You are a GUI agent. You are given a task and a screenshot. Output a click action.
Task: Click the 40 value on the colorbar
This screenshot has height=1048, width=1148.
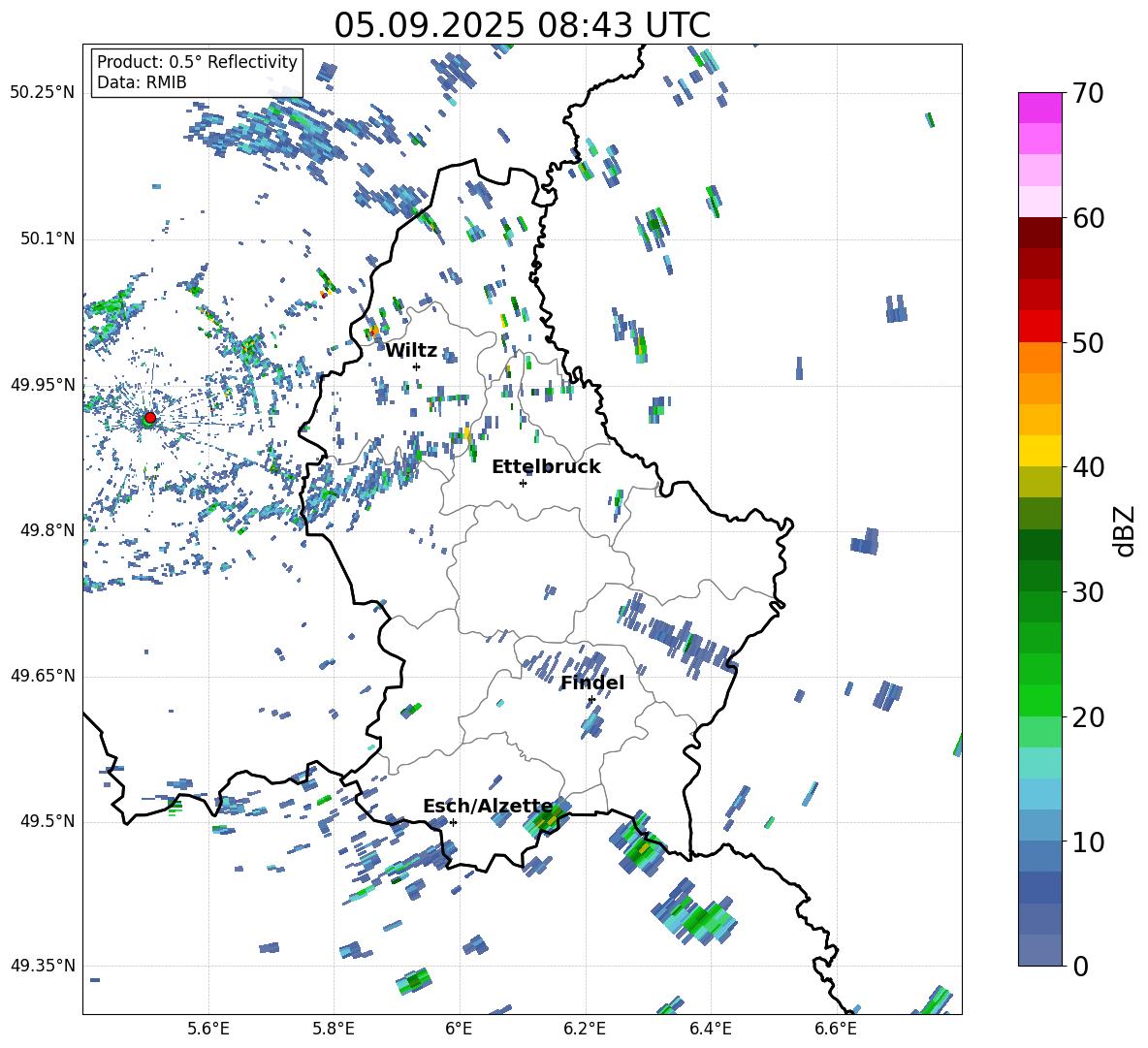[x=1087, y=467]
